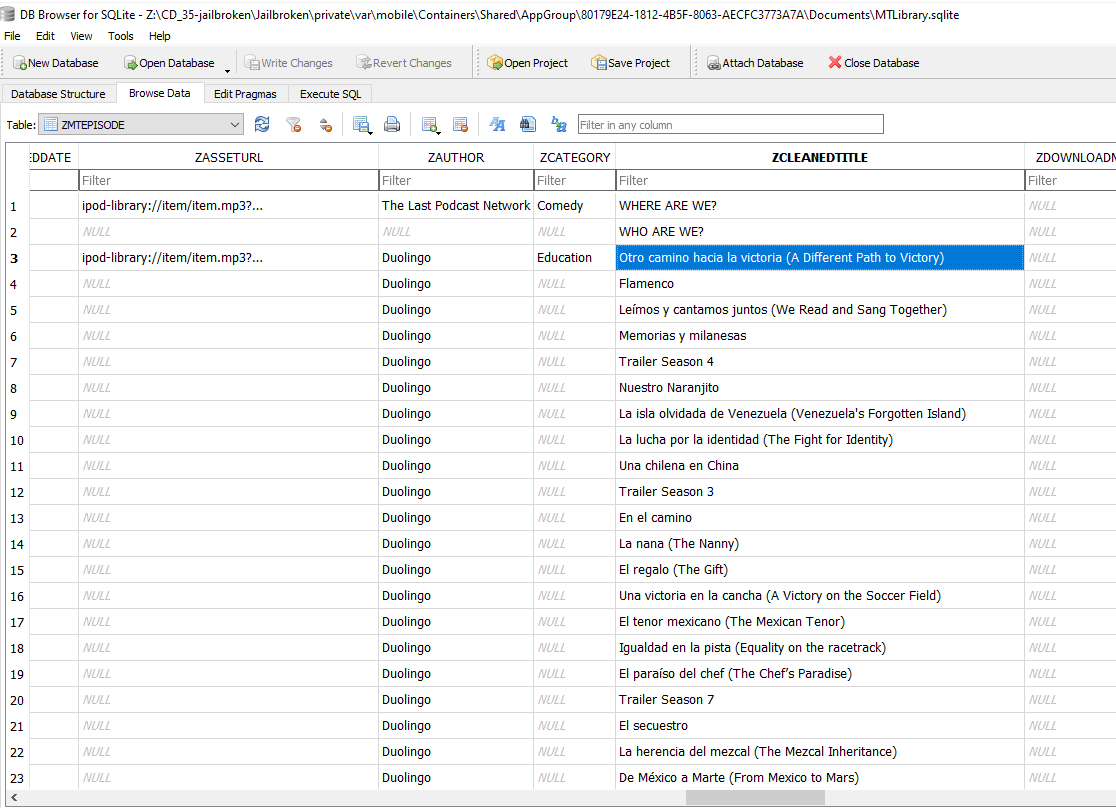Click the find in table binoculars icon
The height and width of the screenshot is (808, 1116).
(528, 125)
